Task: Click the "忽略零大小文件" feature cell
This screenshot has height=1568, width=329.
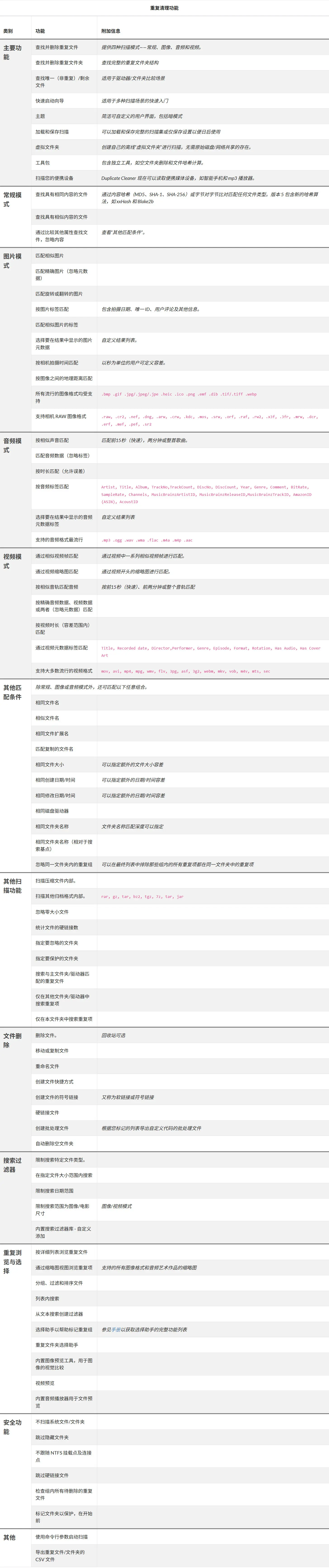Action: [64, 912]
